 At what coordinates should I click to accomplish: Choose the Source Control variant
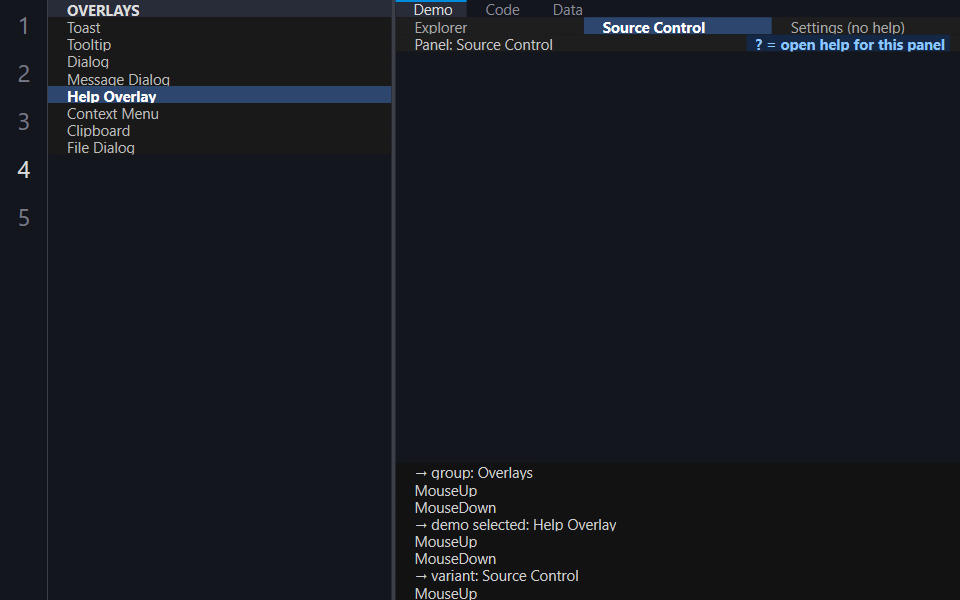[x=677, y=27]
